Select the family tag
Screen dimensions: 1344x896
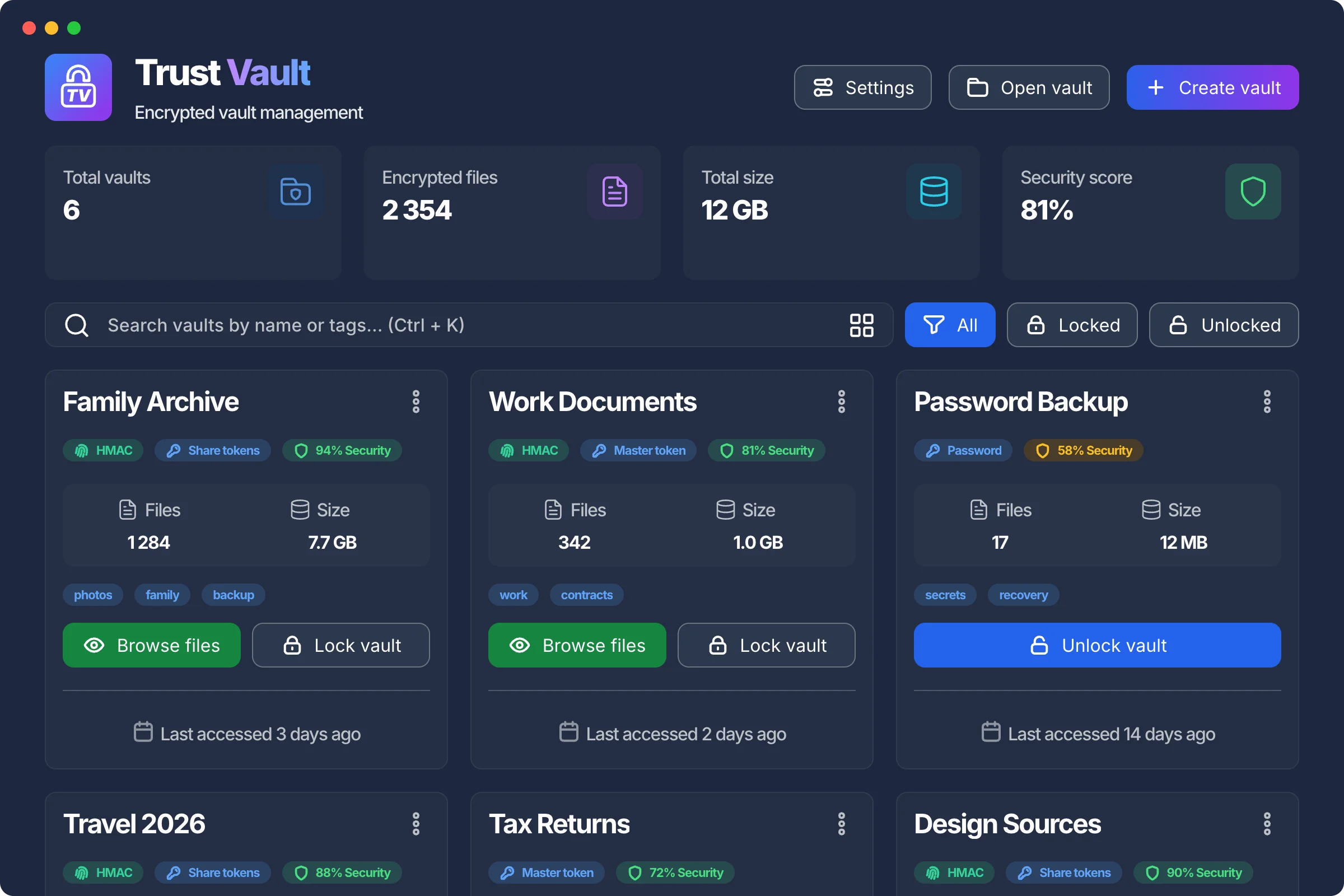[162, 595]
